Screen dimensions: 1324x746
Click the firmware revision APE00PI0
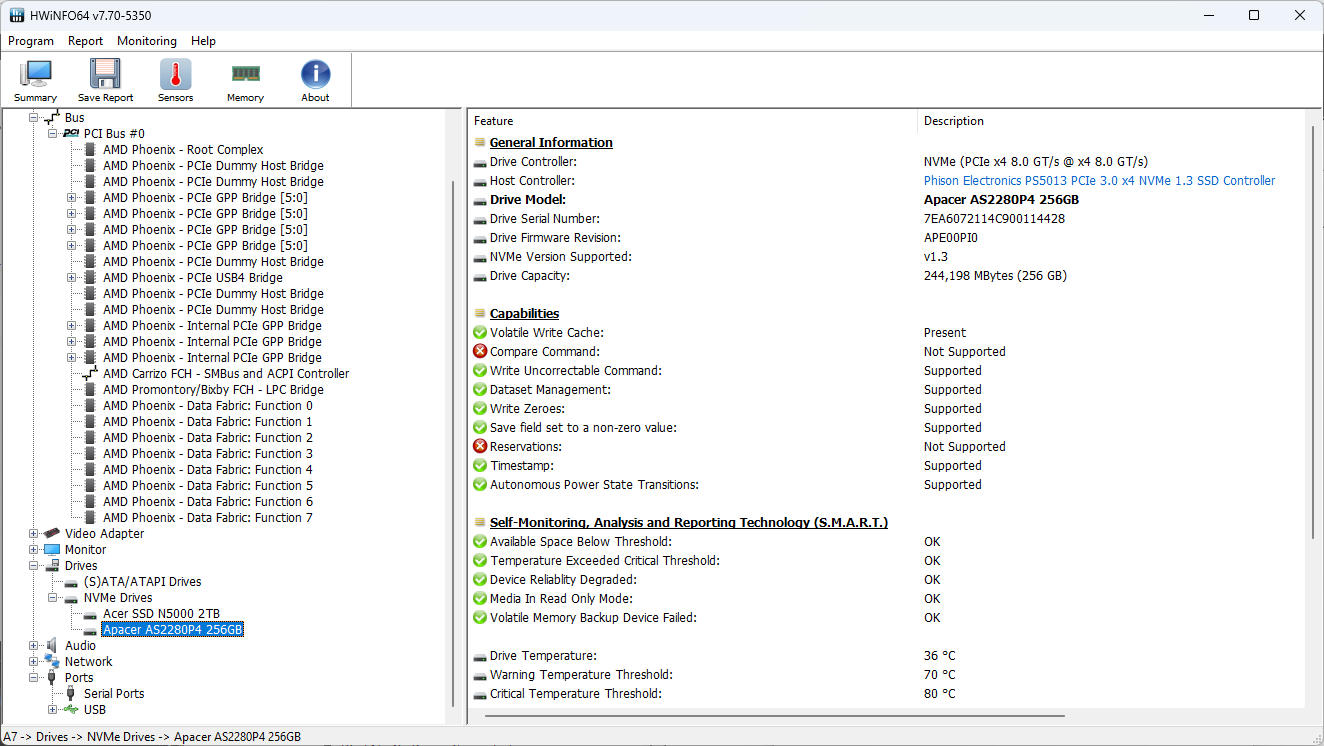951,238
